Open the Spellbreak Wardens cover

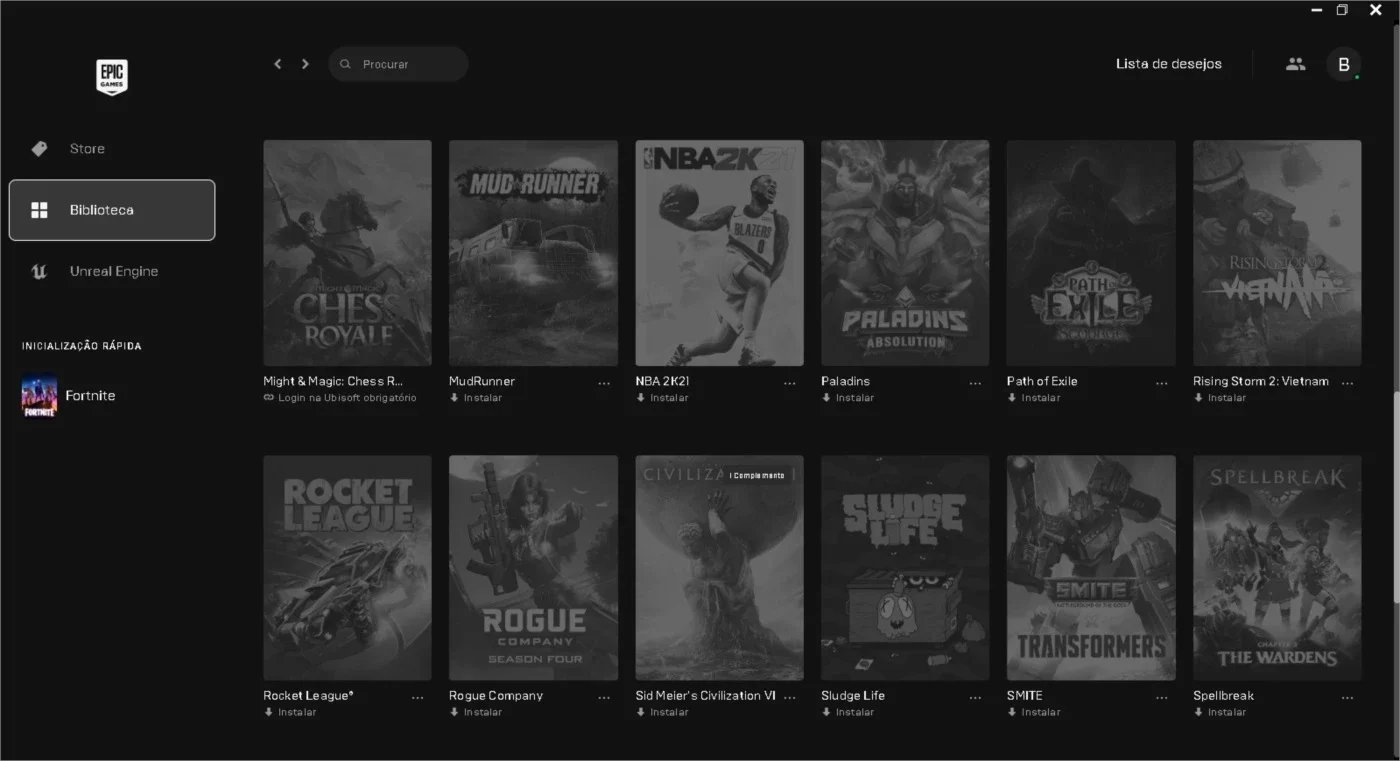(1277, 568)
